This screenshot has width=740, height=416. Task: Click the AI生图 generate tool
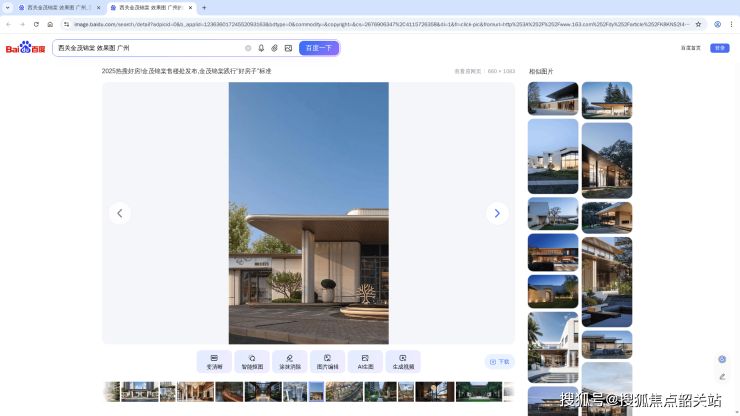tap(365, 362)
